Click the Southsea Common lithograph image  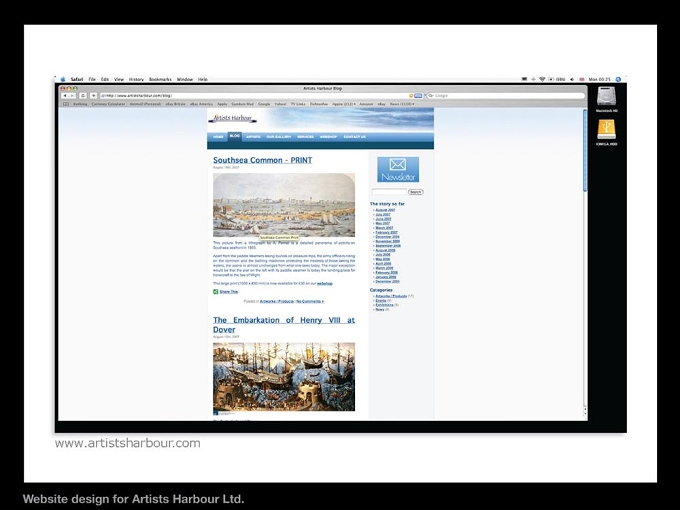click(284, 205)
